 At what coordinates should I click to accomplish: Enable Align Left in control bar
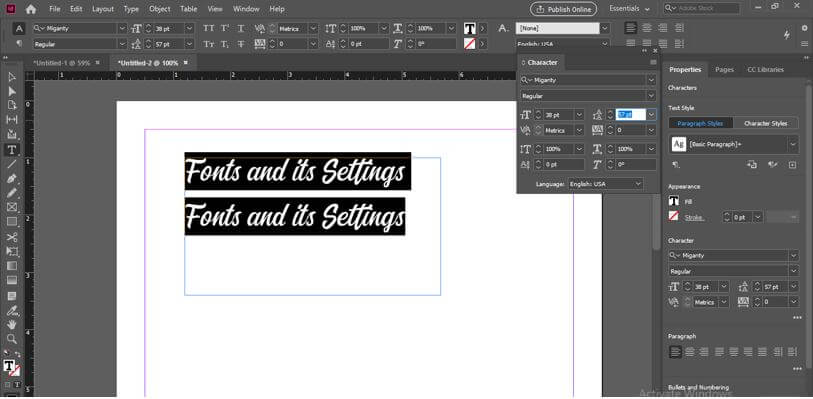tap(631, 28)
